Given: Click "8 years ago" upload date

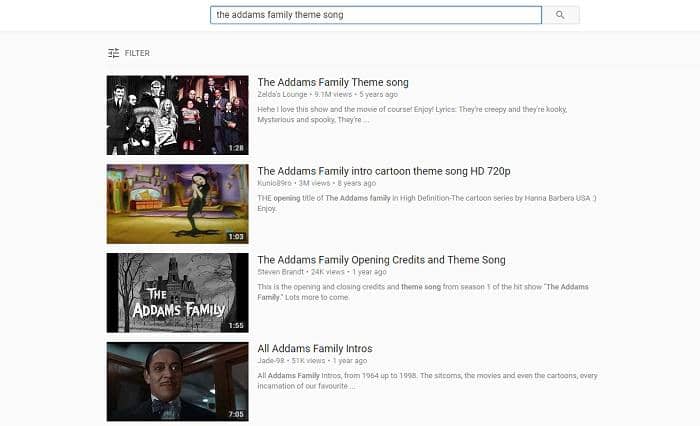Looking at the screenshot, I should pyautogui.click(x=357, y=183).
